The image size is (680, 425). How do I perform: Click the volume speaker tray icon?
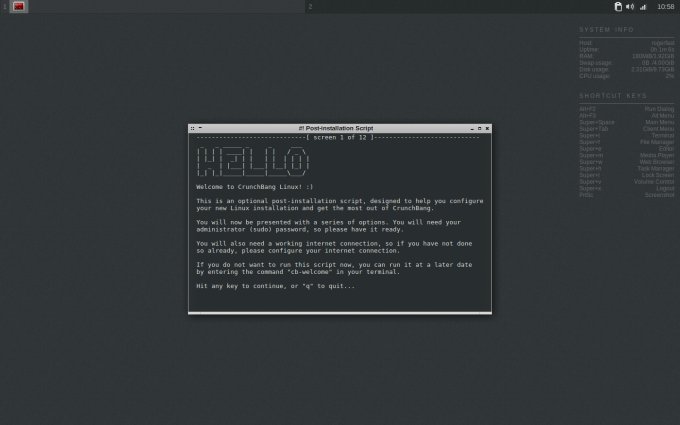630,7
